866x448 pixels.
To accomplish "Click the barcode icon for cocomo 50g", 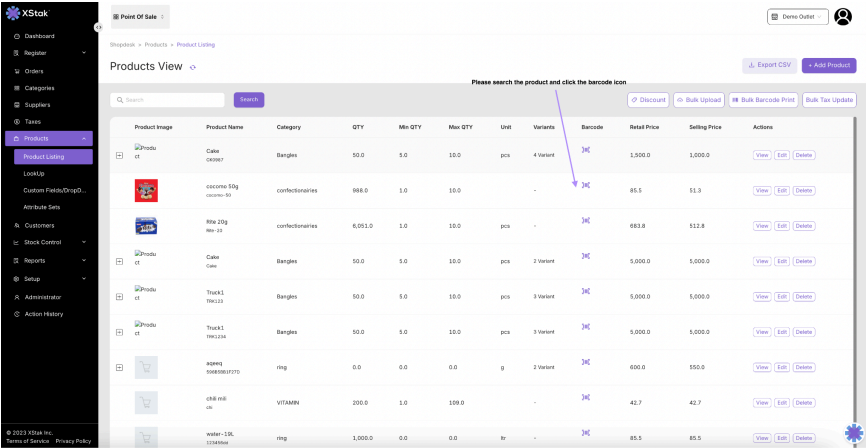I will 586,185.
